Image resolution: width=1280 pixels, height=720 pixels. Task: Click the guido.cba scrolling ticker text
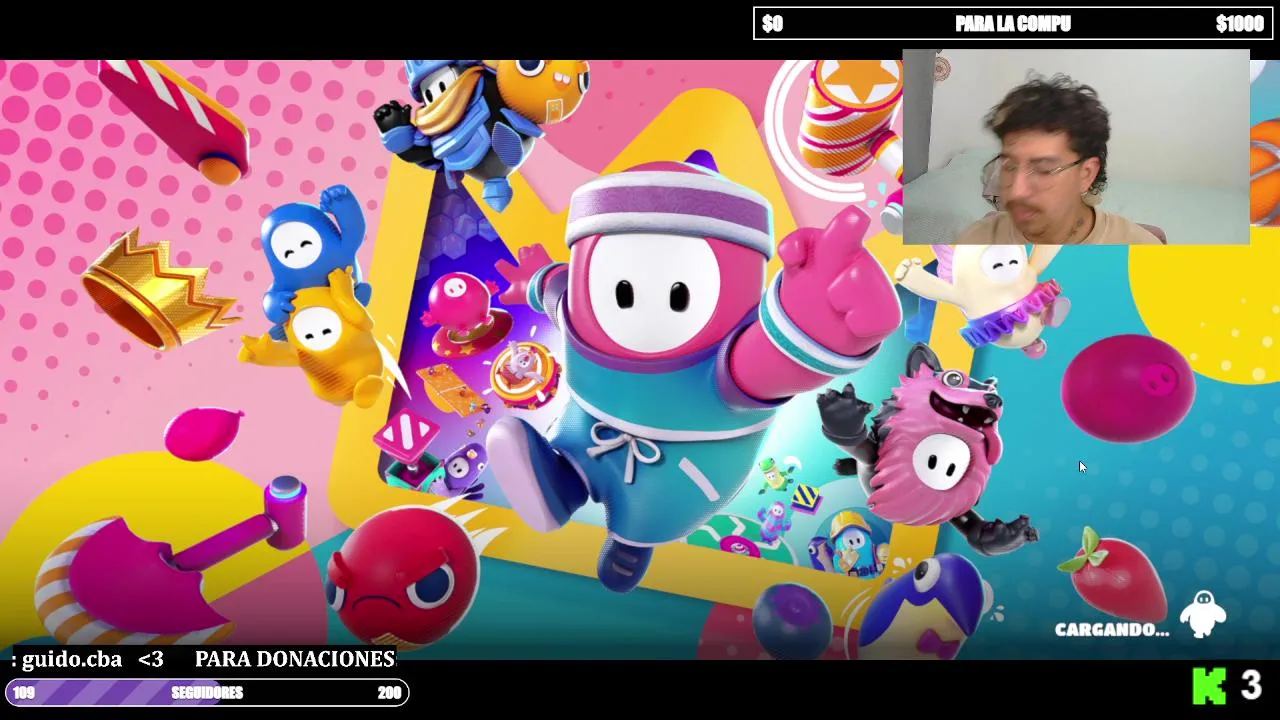pyautogui.click(x=72, y=660)
